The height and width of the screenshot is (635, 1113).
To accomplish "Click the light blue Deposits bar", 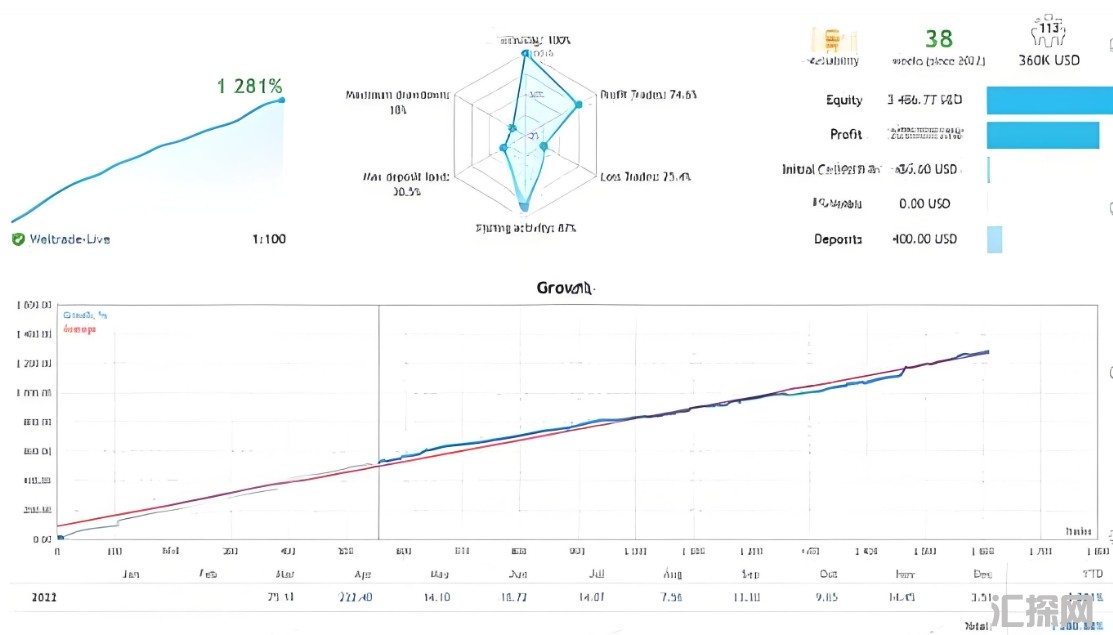I will click(x=994, y=239).
